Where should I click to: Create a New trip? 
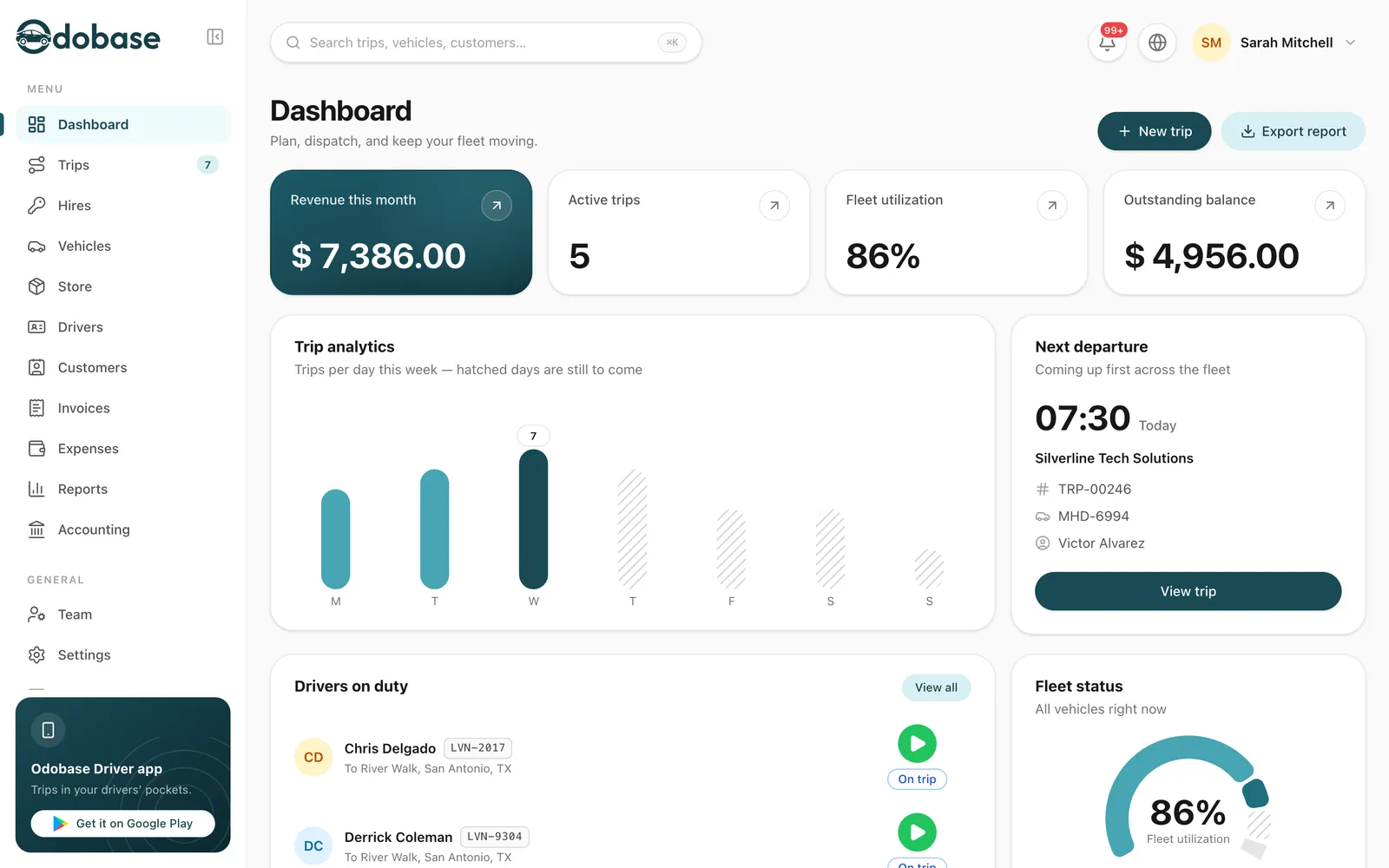(x=1154, y=131)
